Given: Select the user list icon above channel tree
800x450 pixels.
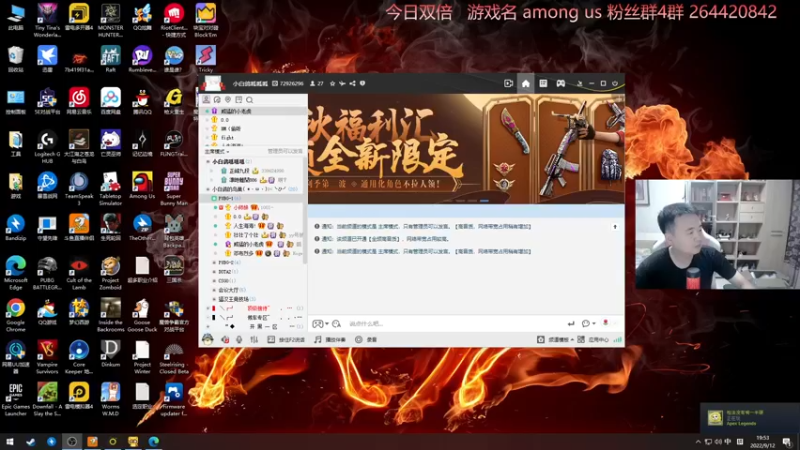Looking at the screenshot, I should tap(206, 99).
